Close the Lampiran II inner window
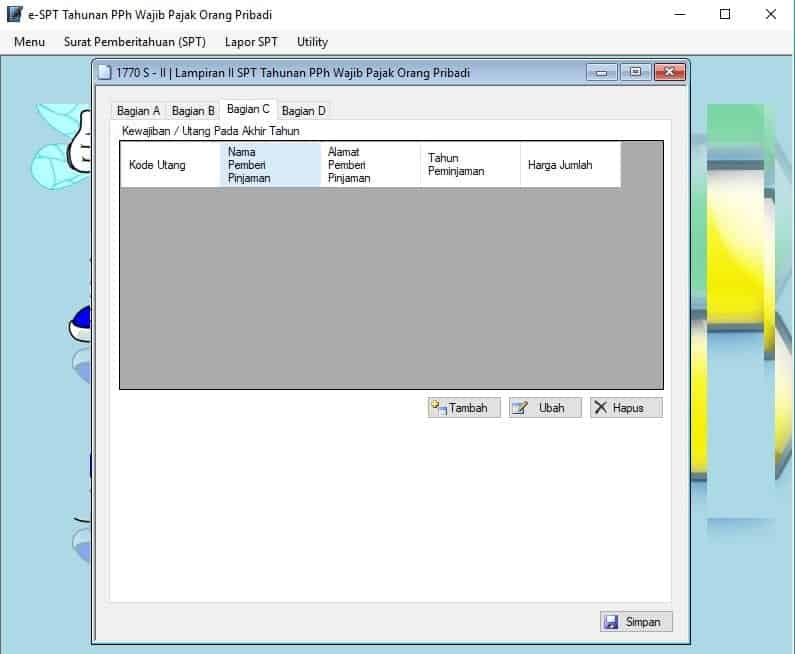Viewport: 795px width, 654px height. [x=669, y=72]
